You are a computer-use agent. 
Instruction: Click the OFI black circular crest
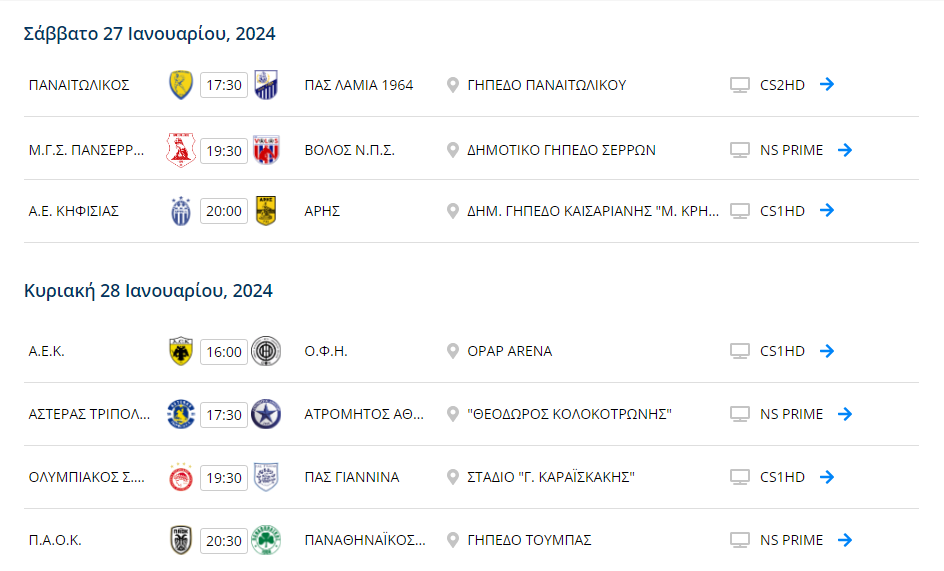tap(266, 351)
